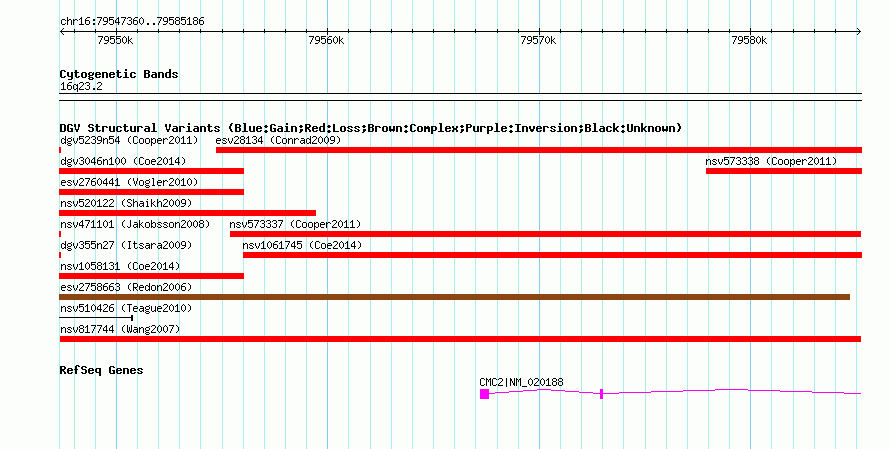Open the CMC2|NM_020188 gene label
The width and height of the screenshot is (890, 449).
tap(522, 382)
